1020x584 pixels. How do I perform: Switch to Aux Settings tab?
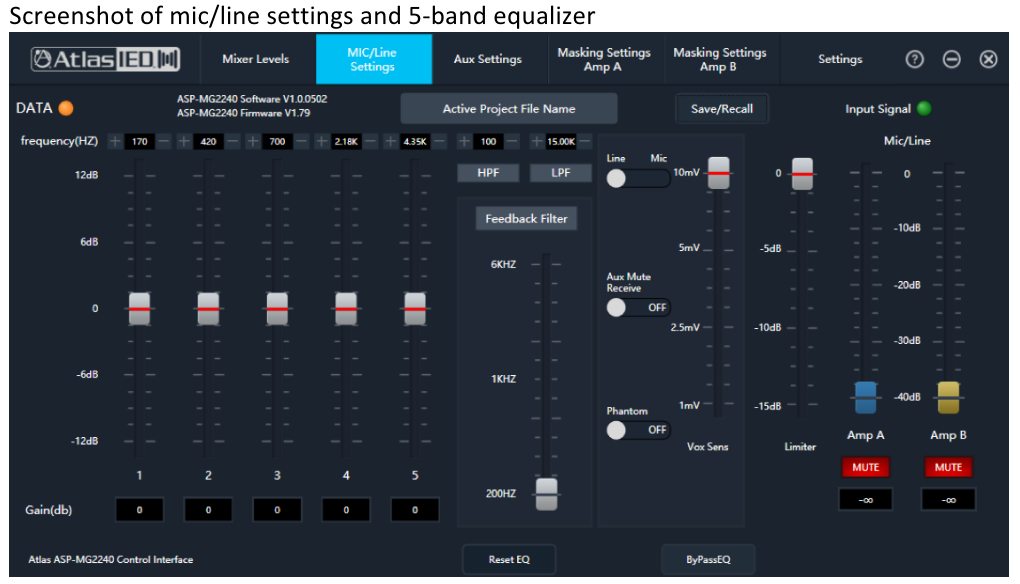tap(488, 59)
